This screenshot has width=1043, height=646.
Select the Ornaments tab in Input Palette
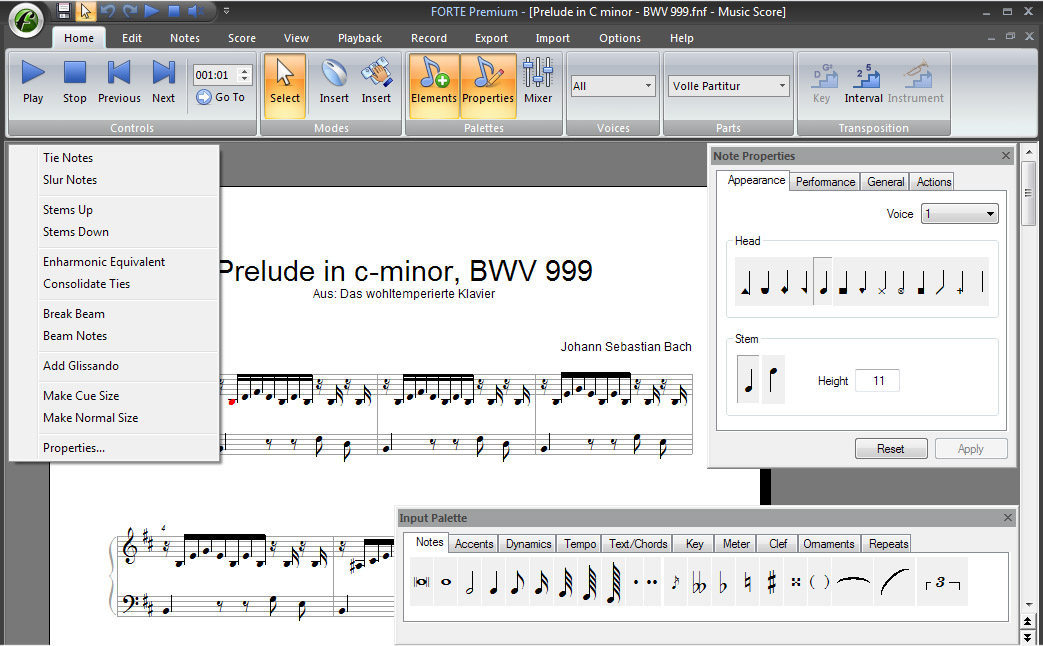(x=828, y=544)
